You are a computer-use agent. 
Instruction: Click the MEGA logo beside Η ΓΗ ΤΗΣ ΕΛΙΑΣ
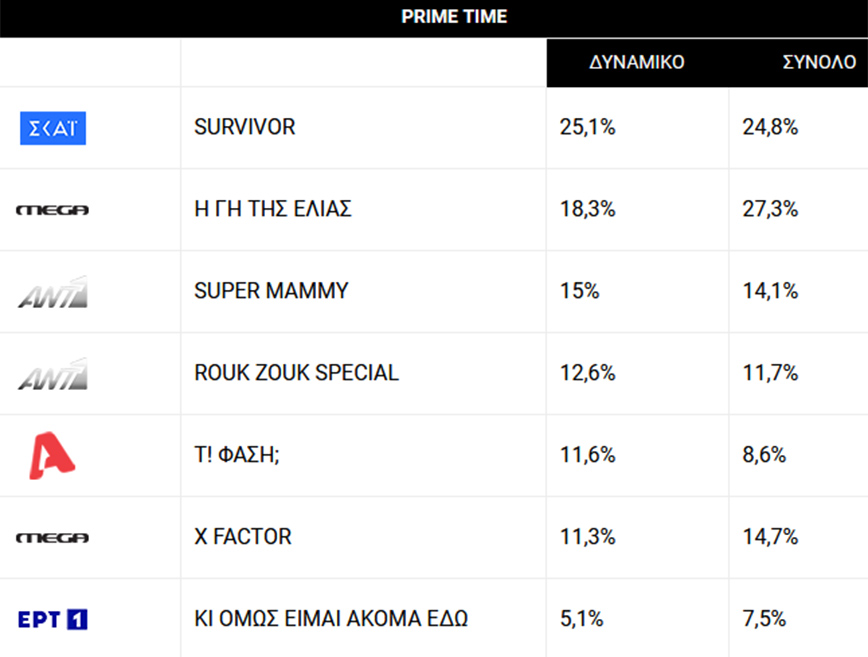click(53, 210)
